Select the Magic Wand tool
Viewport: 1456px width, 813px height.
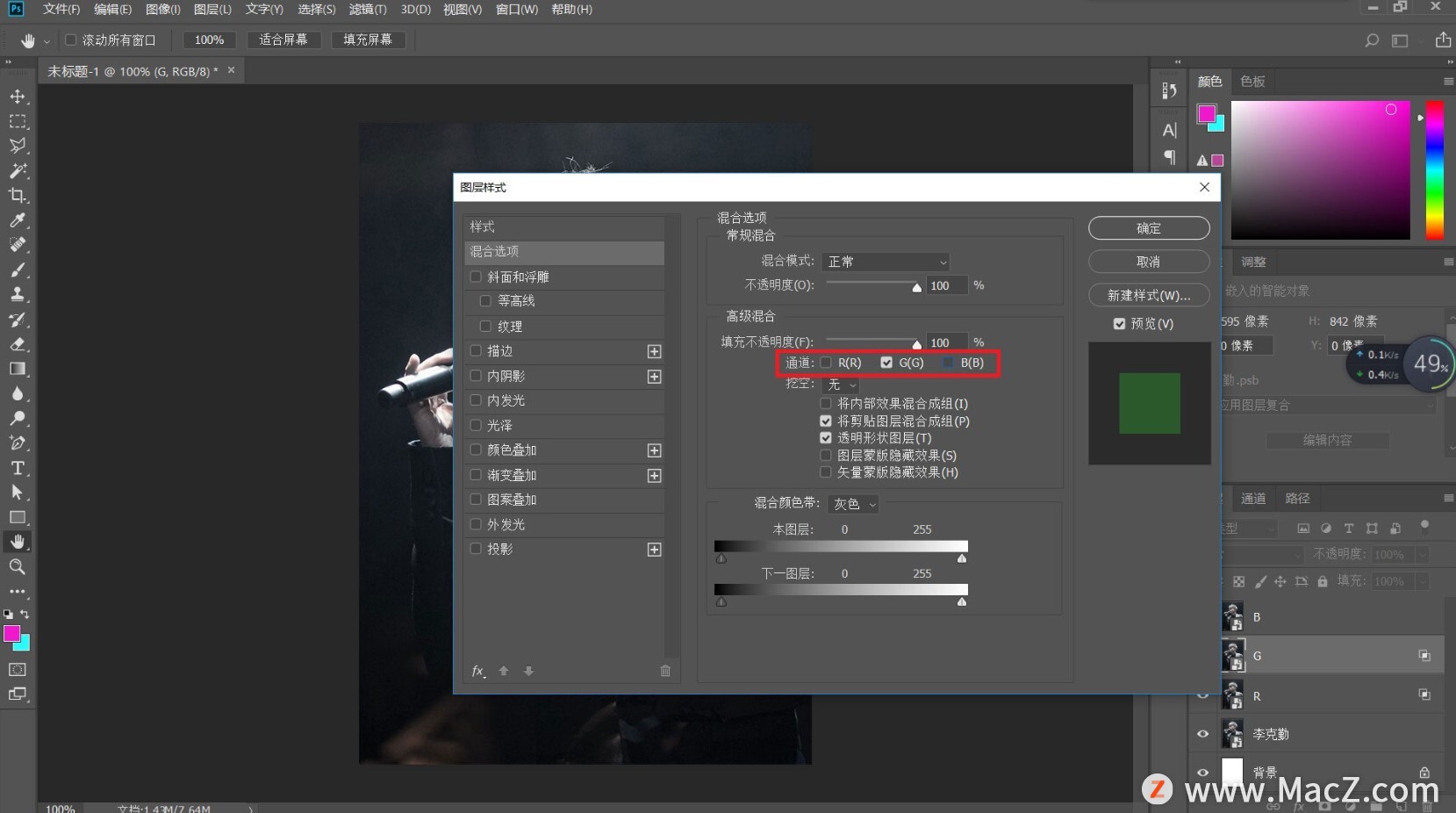(18, 170)
